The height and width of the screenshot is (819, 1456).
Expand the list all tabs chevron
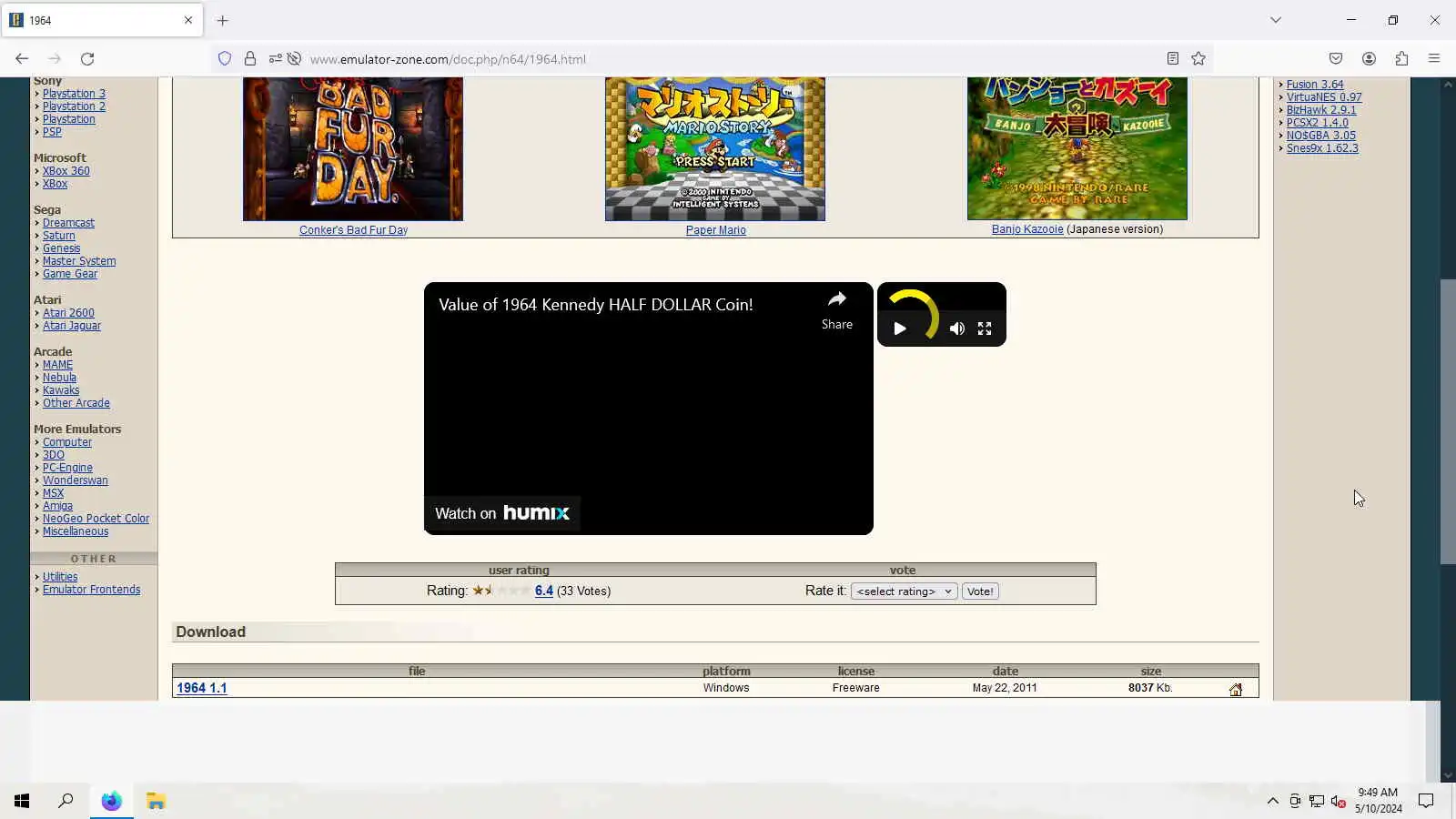1276,20
